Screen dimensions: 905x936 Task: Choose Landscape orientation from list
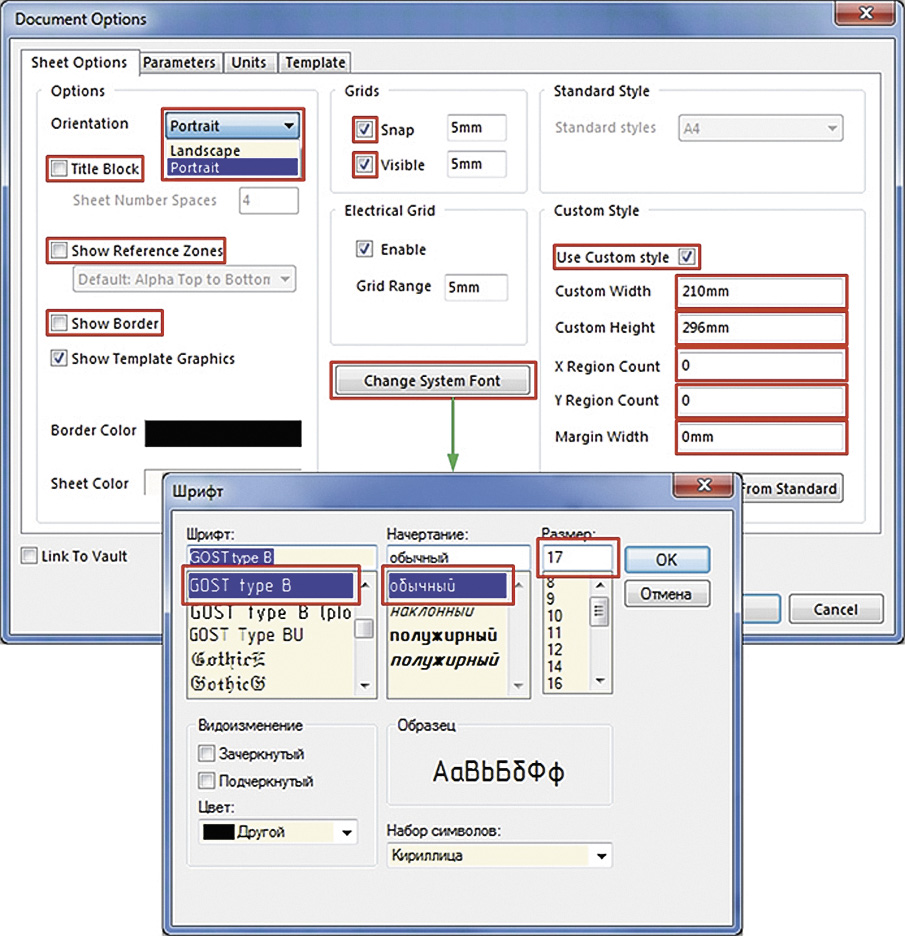point(233,150)
